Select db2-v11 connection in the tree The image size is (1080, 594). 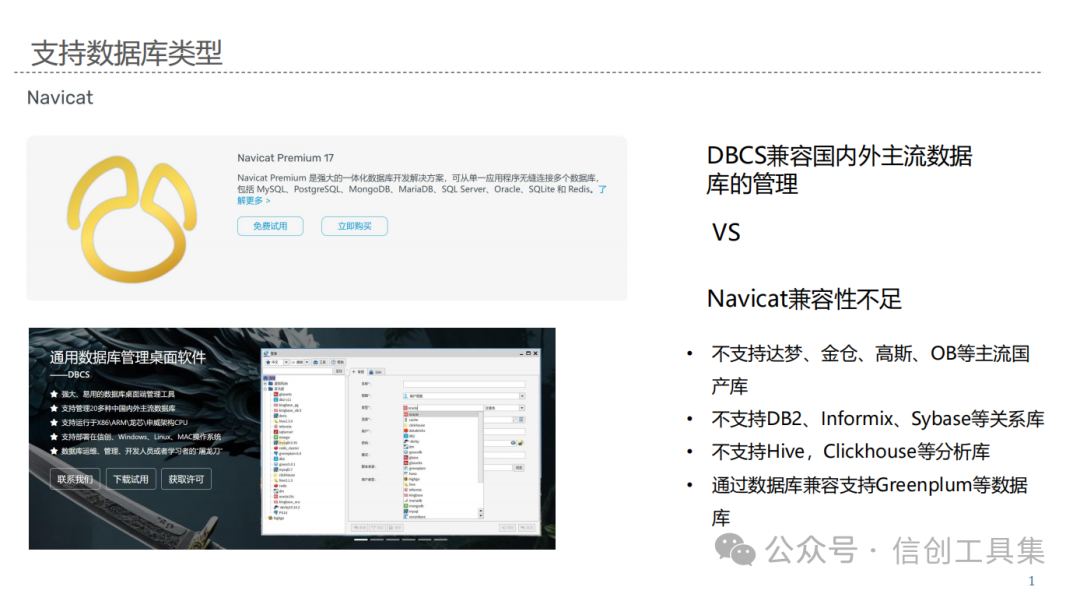tap(282, 400)
